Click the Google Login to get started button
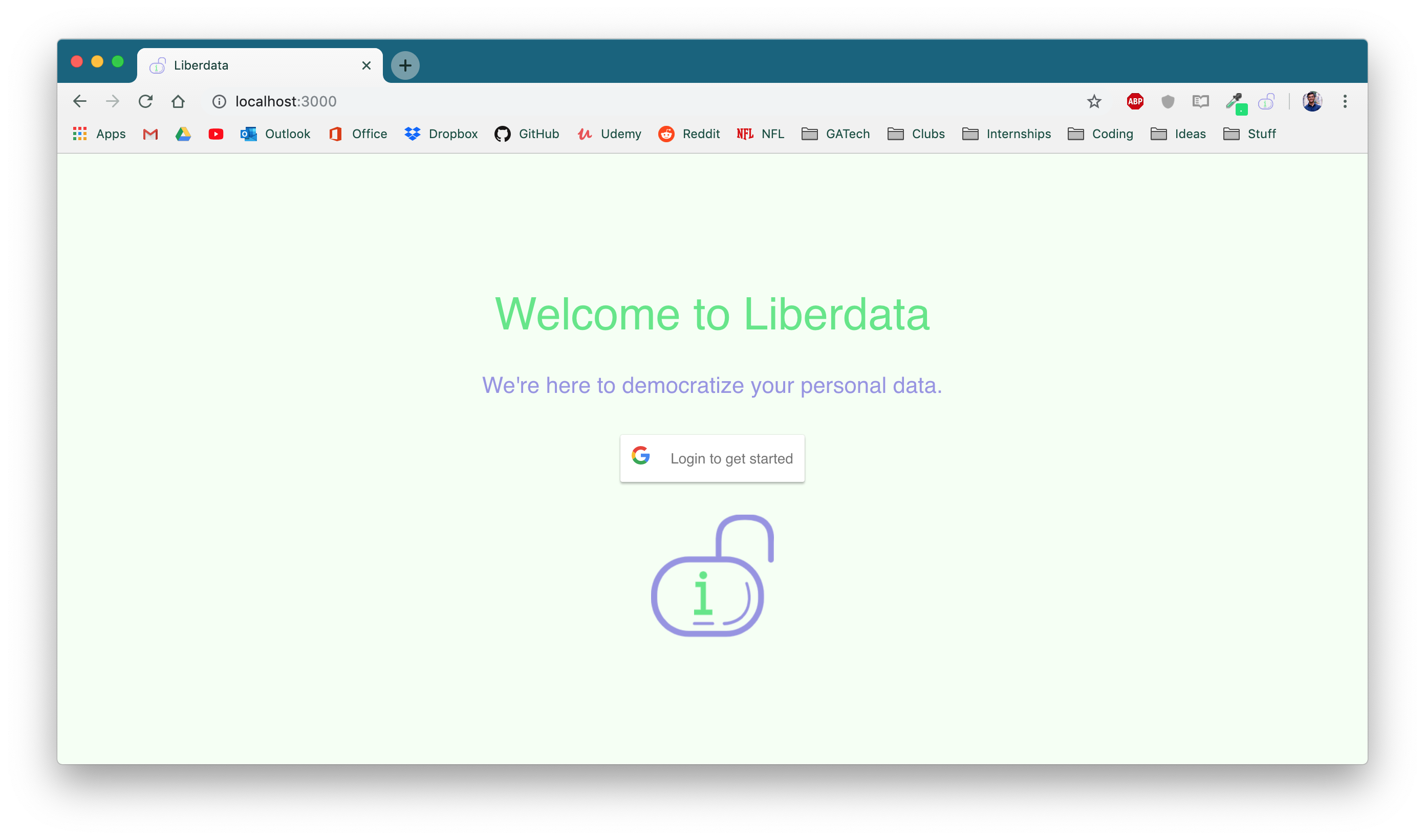This screenshot has height=840, width=1425. 712,458
